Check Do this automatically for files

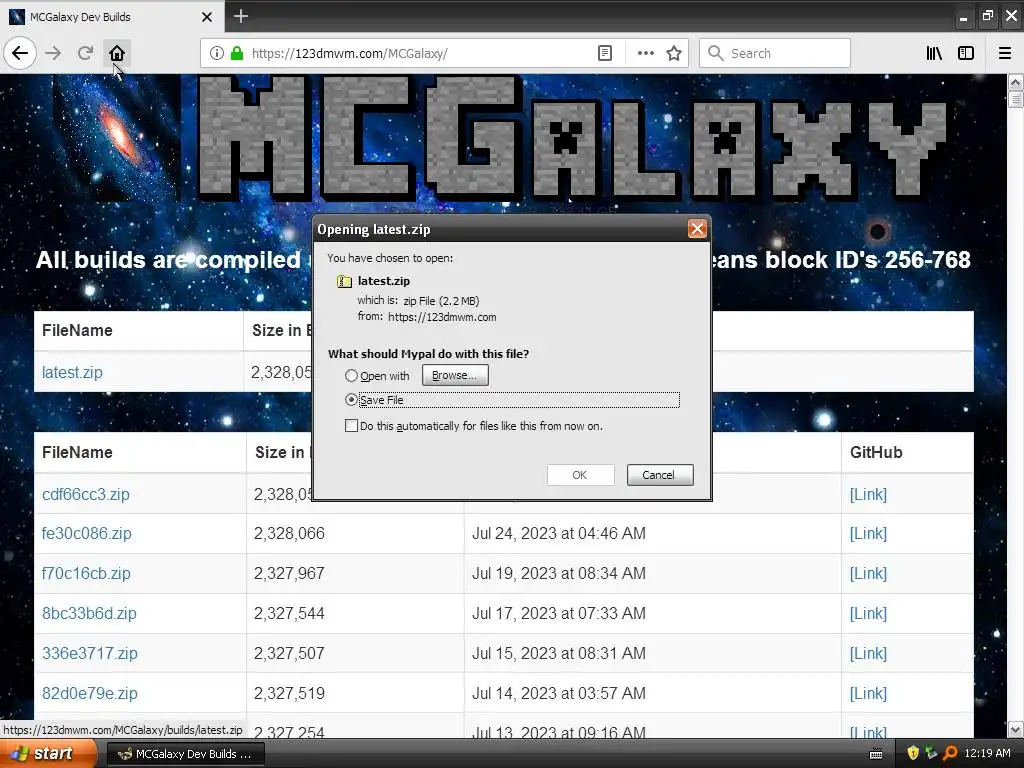(351, 426)
